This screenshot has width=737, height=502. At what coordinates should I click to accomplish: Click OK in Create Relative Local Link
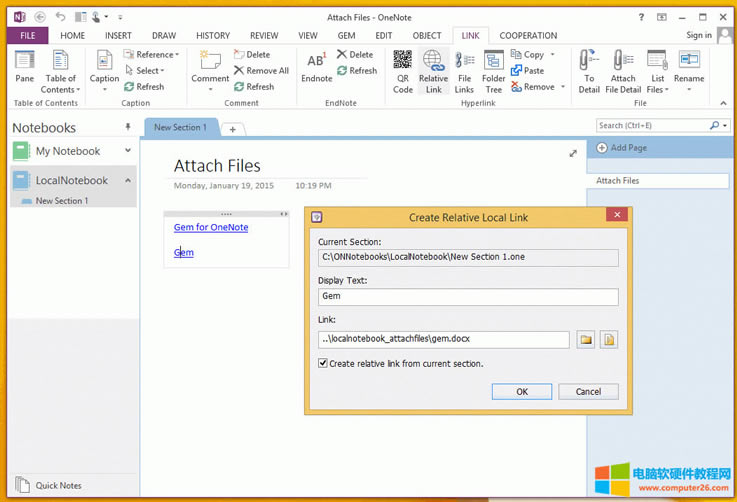click(521, 392)
